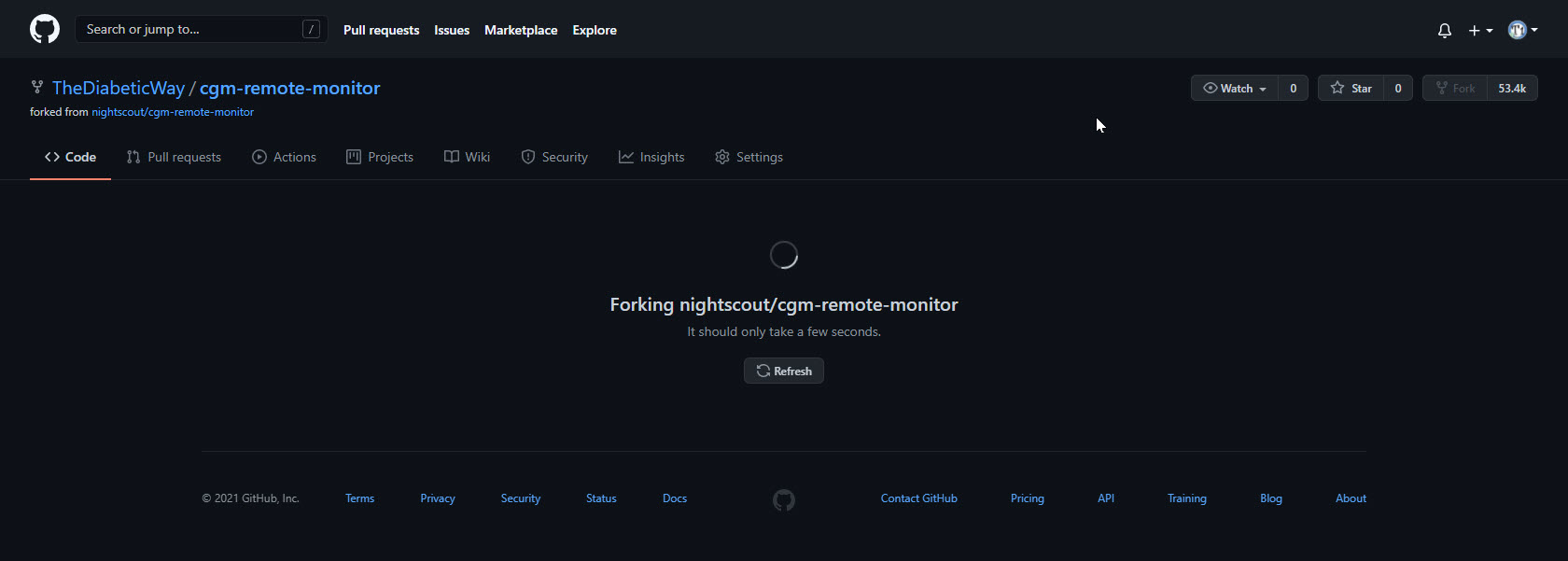1568x561 pixels.
Task: Open the Wiki tab
Action: click(x=467, y=157)
